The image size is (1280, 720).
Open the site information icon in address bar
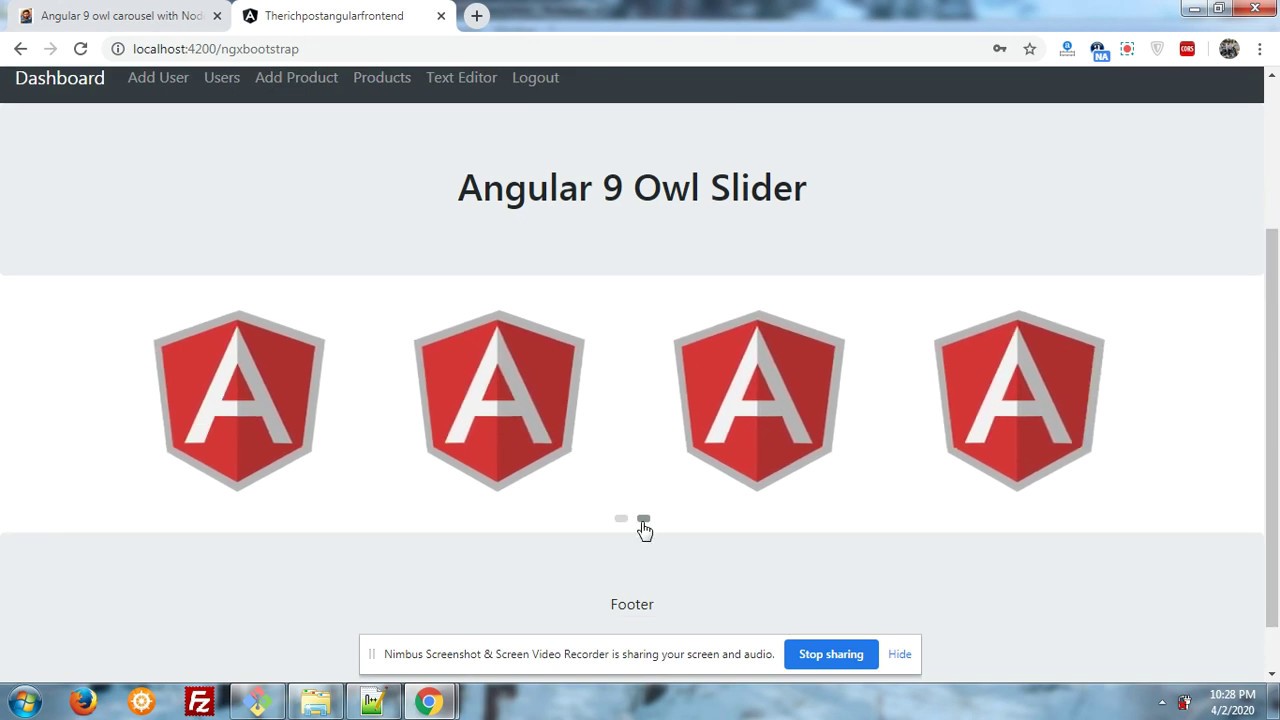(117, 48)
